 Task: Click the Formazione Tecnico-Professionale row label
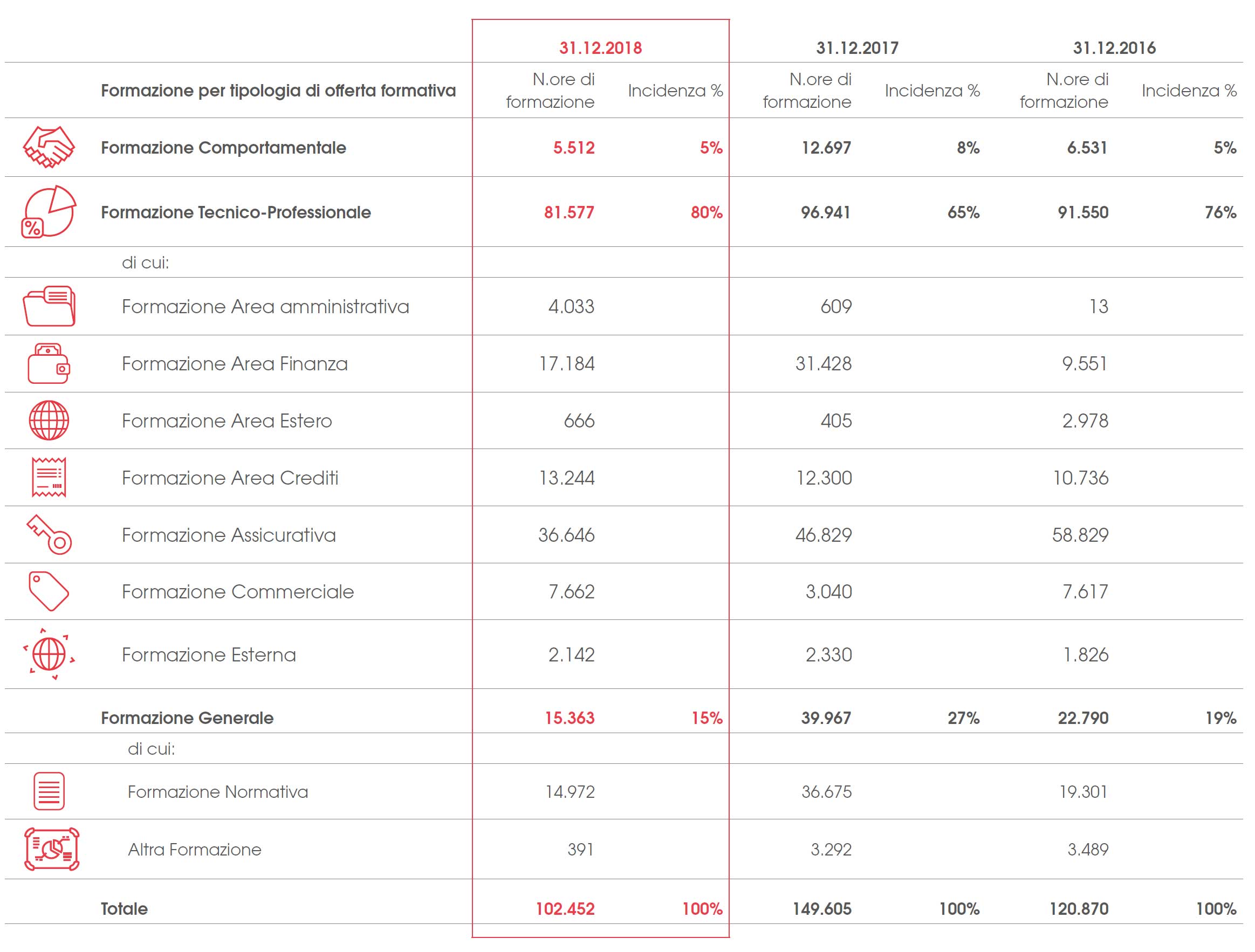tap(236, 212)
